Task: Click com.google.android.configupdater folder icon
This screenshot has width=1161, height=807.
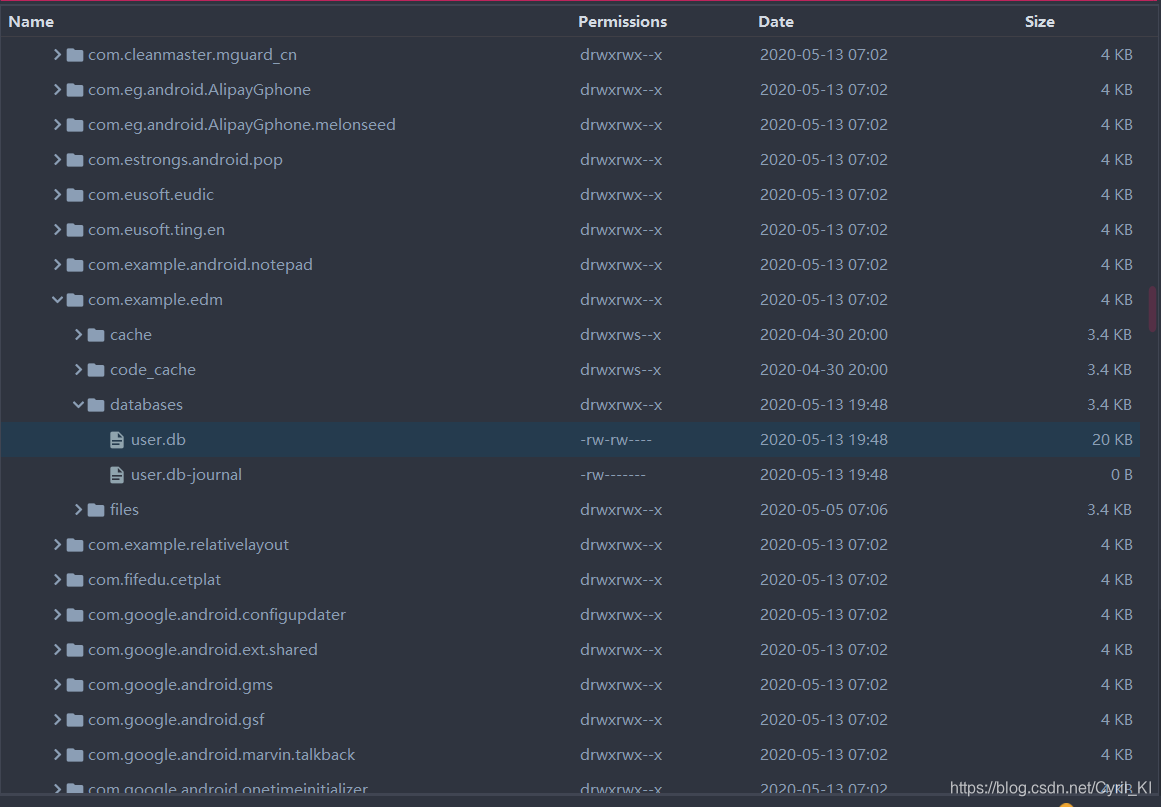Action: (75, 615)
